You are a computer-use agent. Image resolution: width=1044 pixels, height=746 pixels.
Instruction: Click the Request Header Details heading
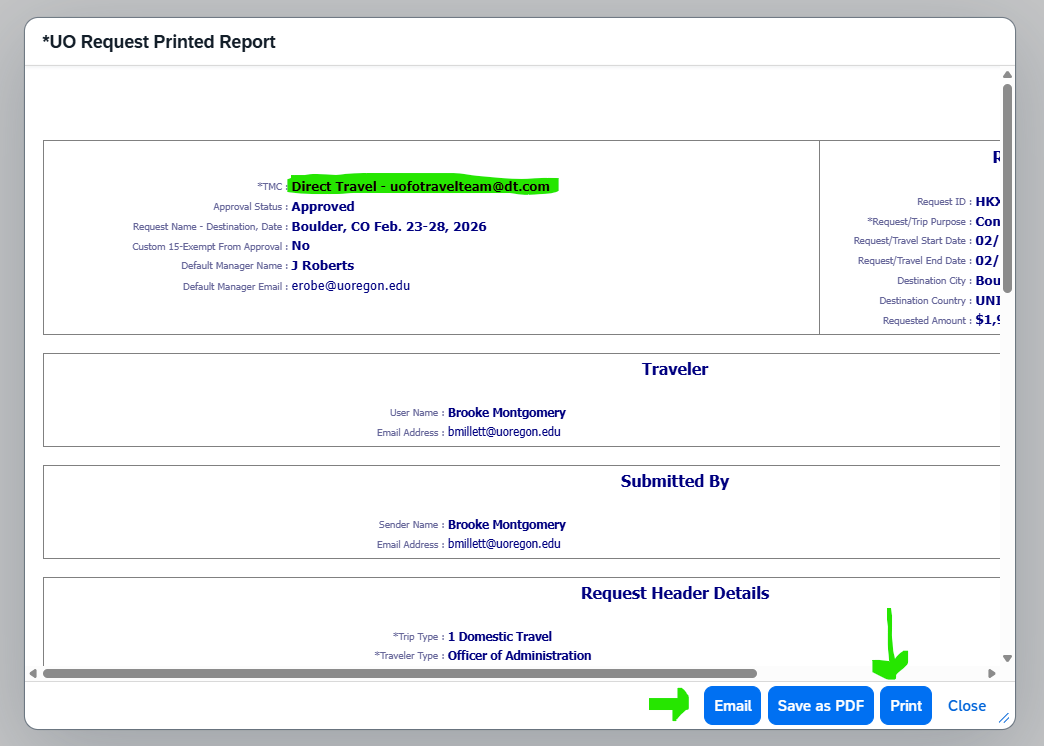pos(675,593)
